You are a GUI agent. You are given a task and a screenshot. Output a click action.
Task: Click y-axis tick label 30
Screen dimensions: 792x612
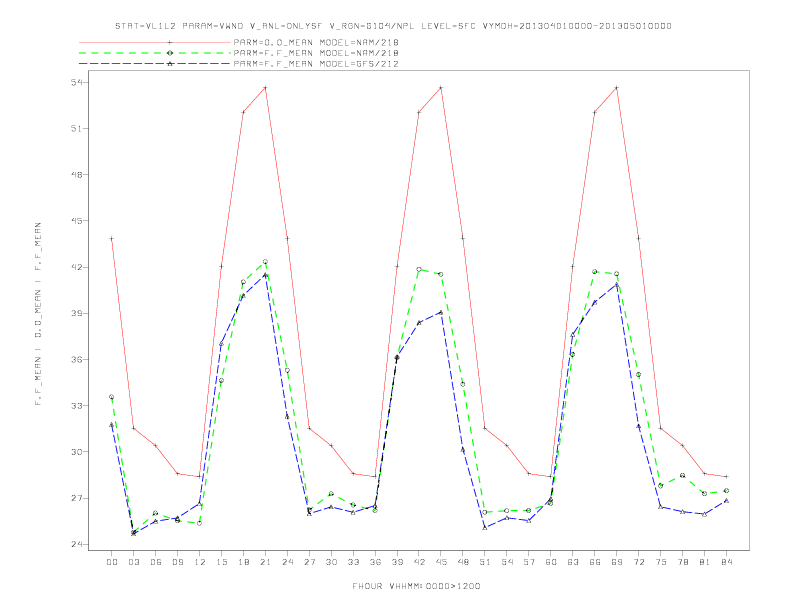click(x=76, y=452)
